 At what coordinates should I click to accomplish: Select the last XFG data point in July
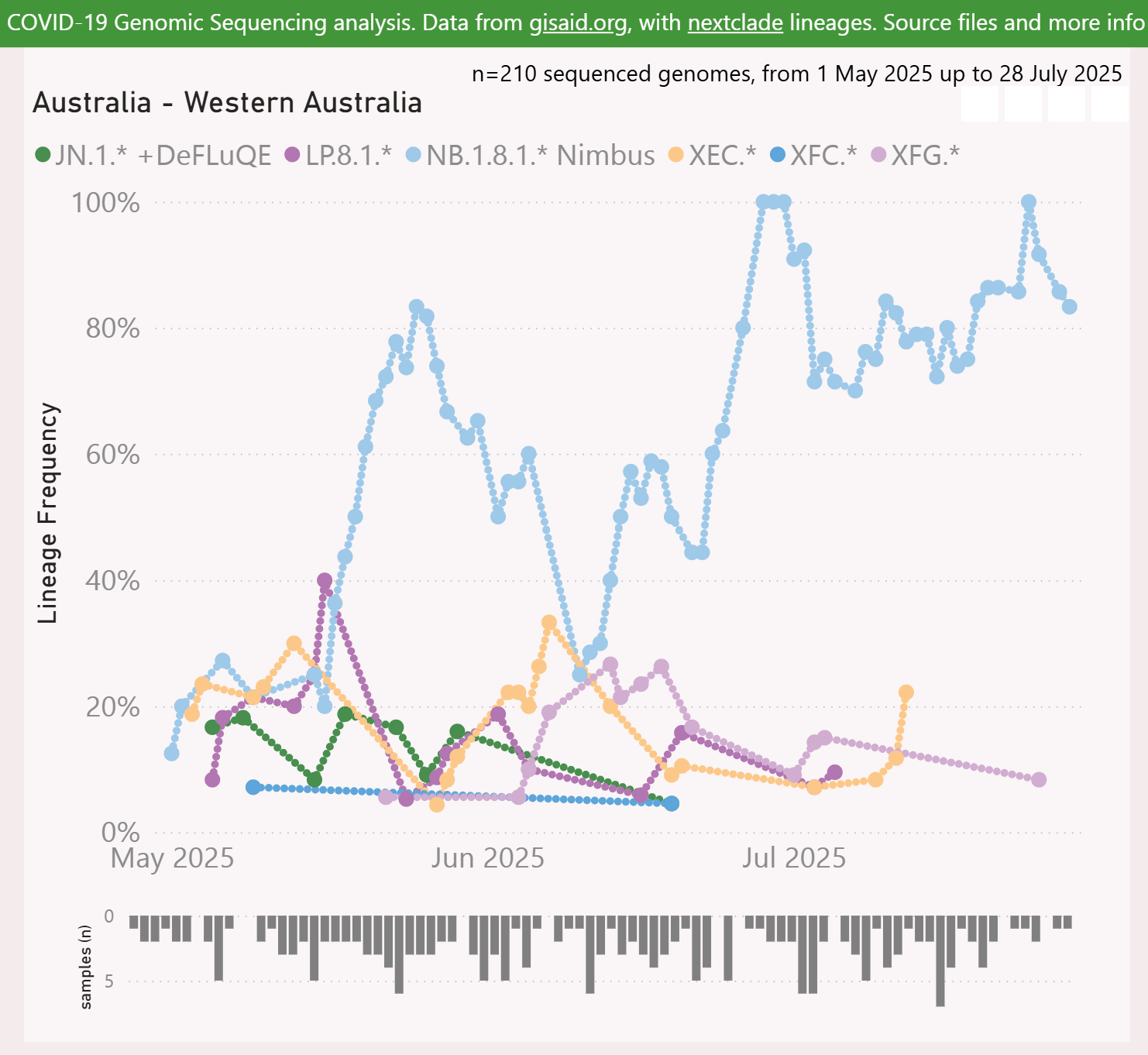coord(1039,779)
